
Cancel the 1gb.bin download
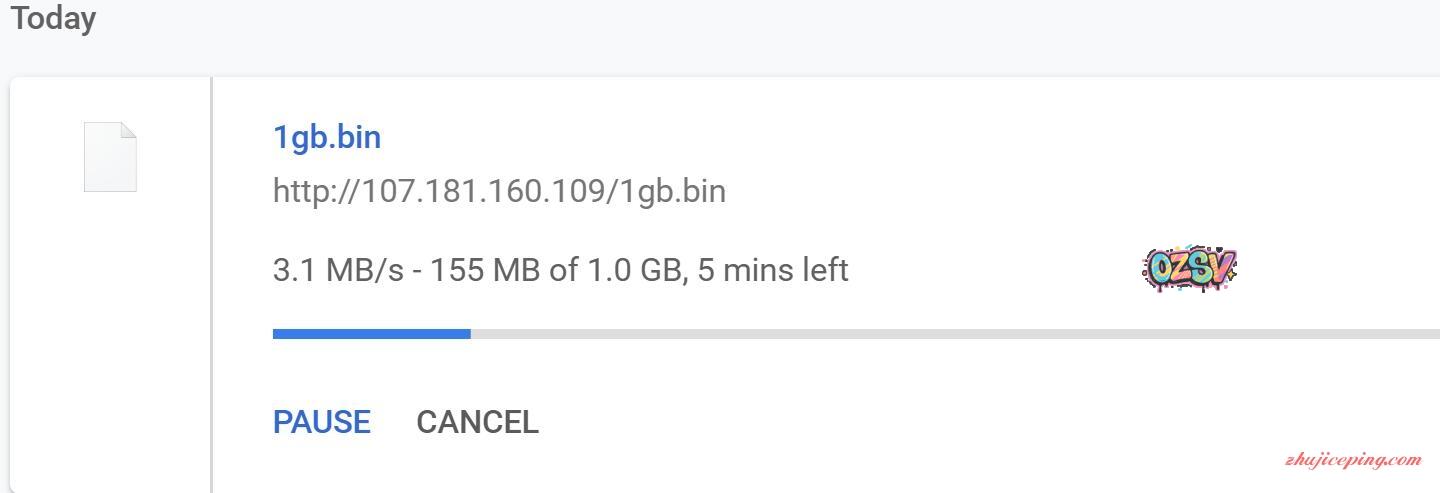pyautogui.click(x=477, y=422)
